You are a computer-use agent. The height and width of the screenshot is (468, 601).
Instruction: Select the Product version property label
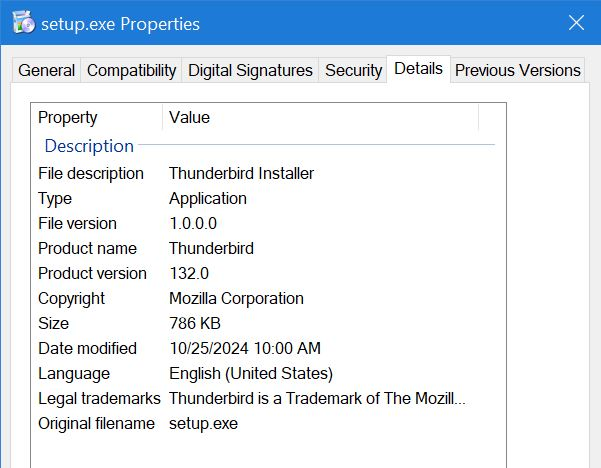click(92, 274)
